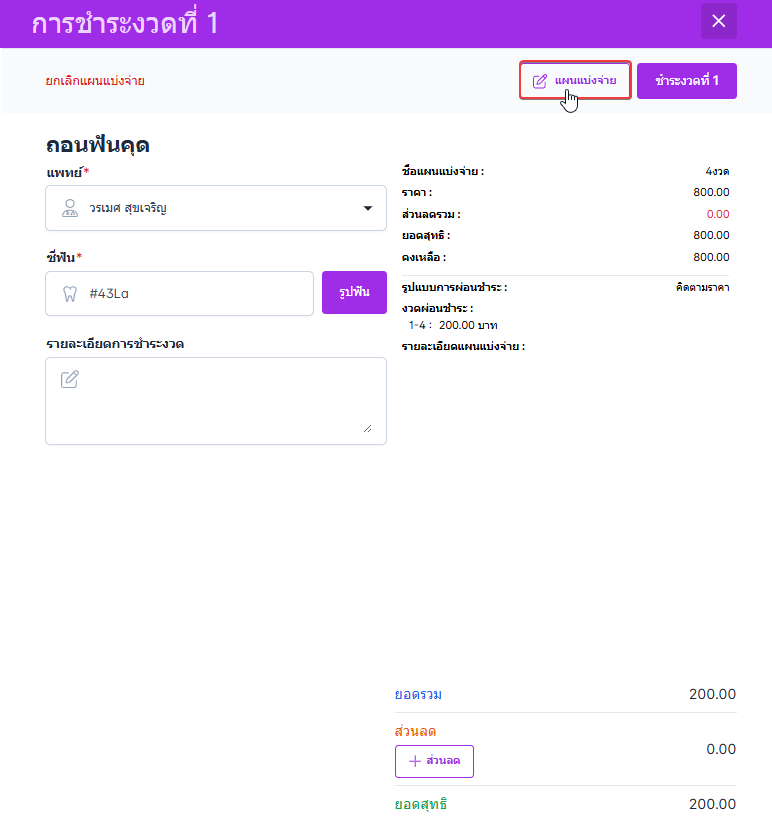Focus the ซี่ฟัน input showing #43La
This screenshot has height=824, width=772.
[x=190, y=294]
